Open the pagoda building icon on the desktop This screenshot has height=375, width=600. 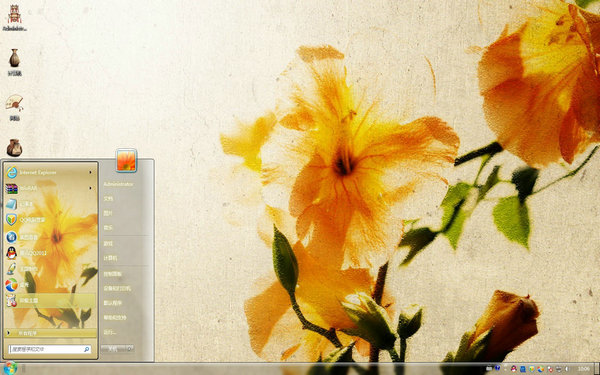coord(15,17)
